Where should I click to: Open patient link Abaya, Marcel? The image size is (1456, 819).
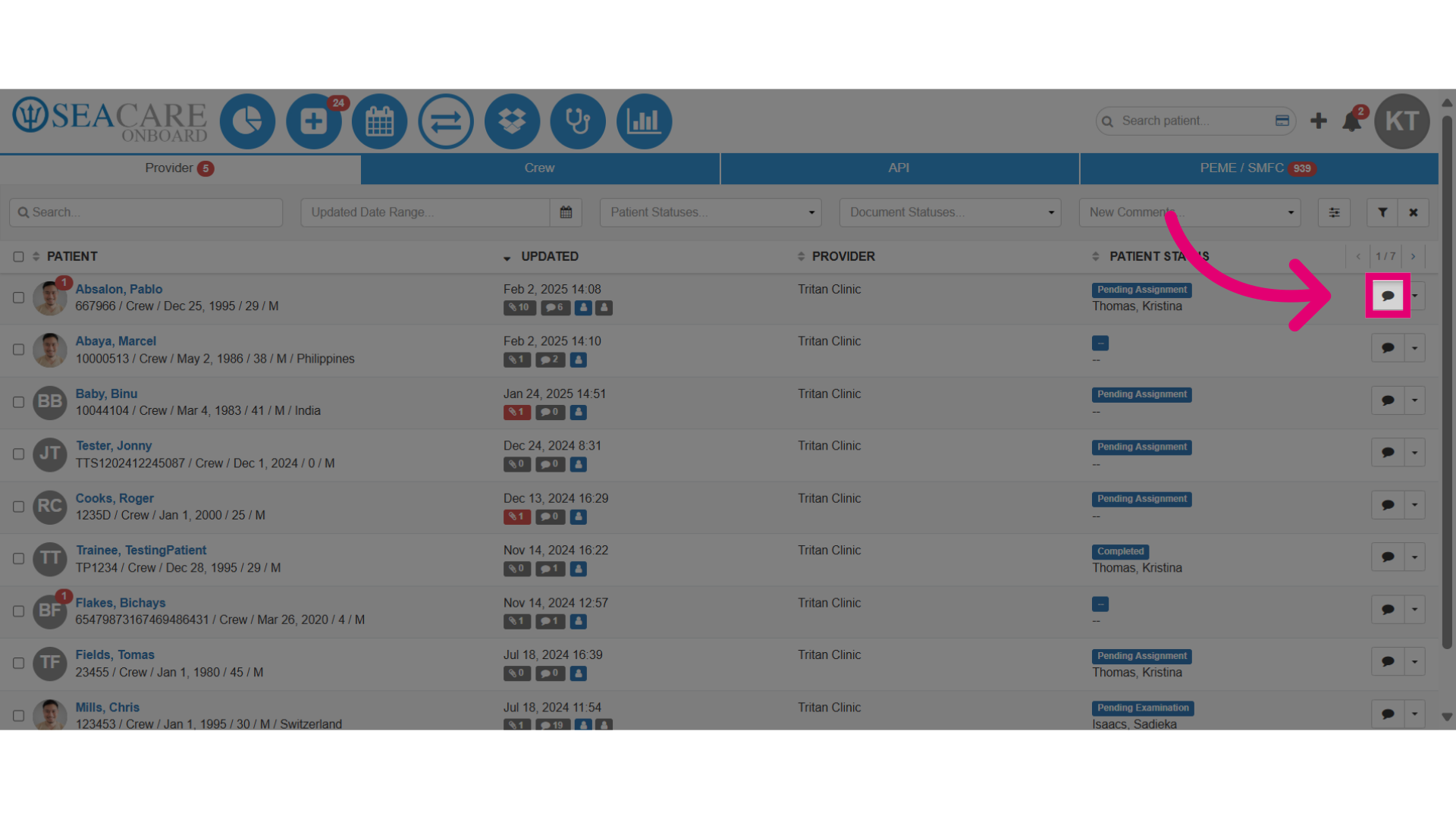116,341
